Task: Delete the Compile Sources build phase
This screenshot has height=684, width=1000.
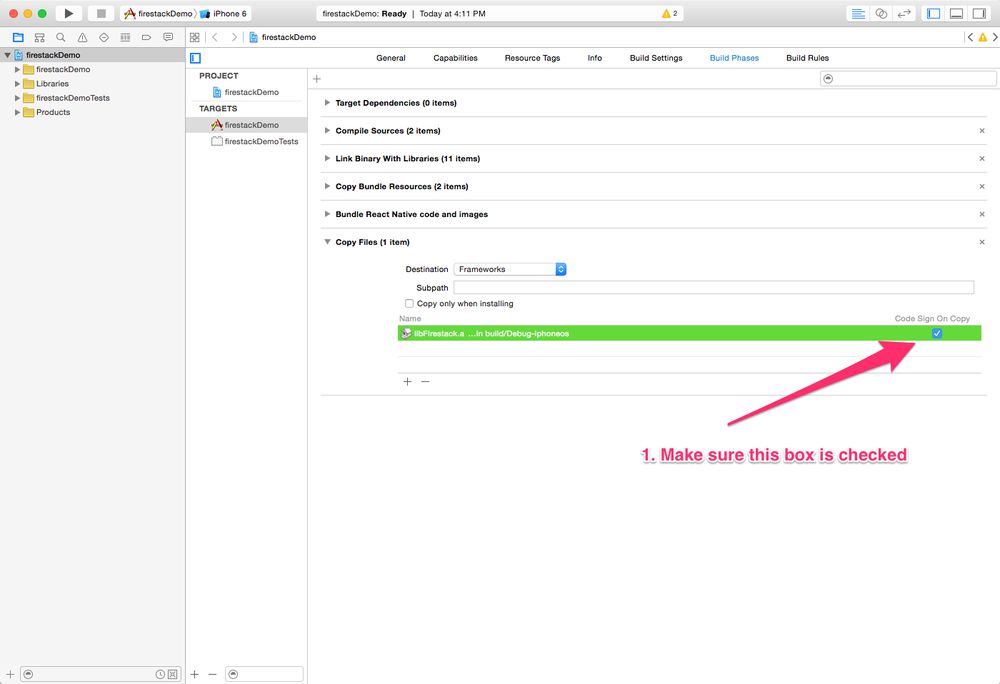Action: [x=982, y=131]
